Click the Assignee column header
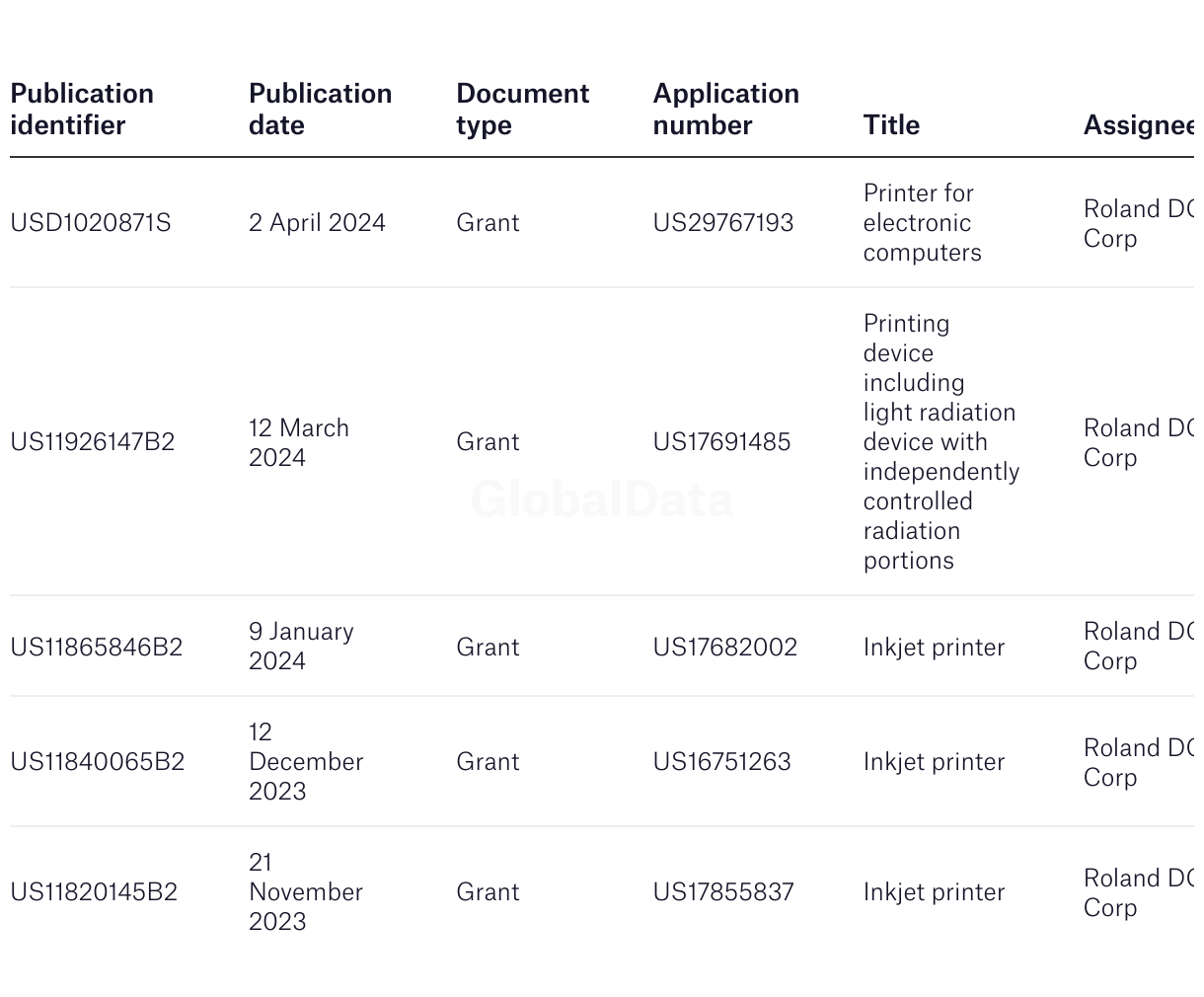This screenshot has width=1204, height=997. (1139, 125)
